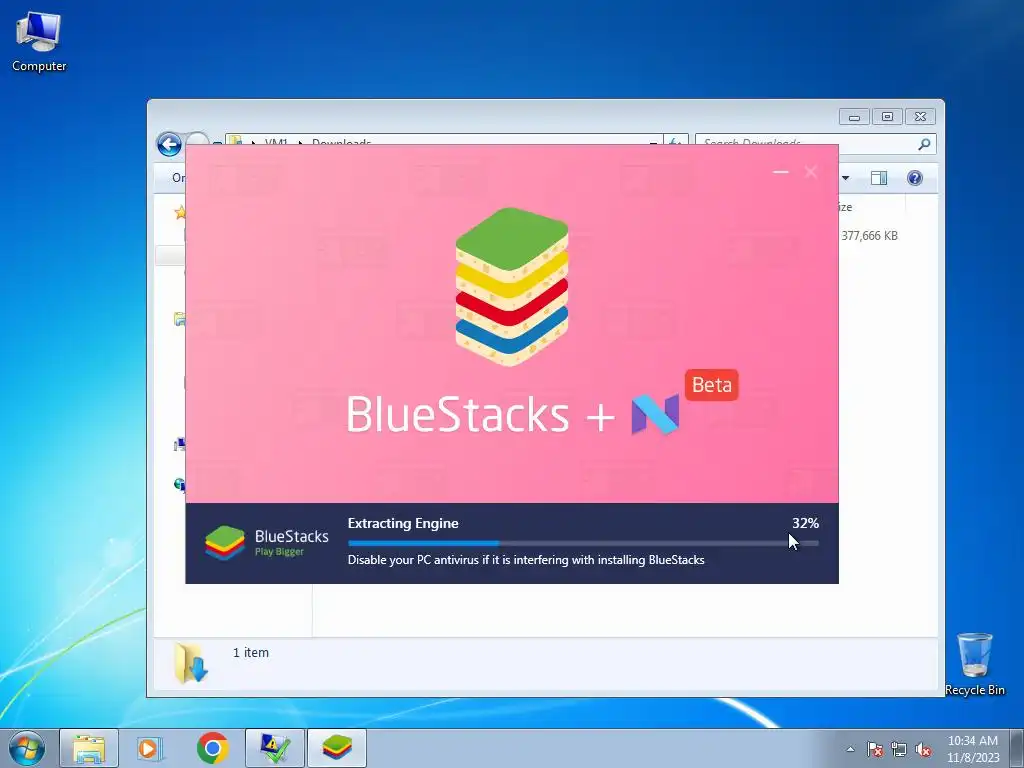Image resolution: width=1024 pixels, height=768 pixels.
Task: Click the muted volume tray icon
Action: pos(923,749)
